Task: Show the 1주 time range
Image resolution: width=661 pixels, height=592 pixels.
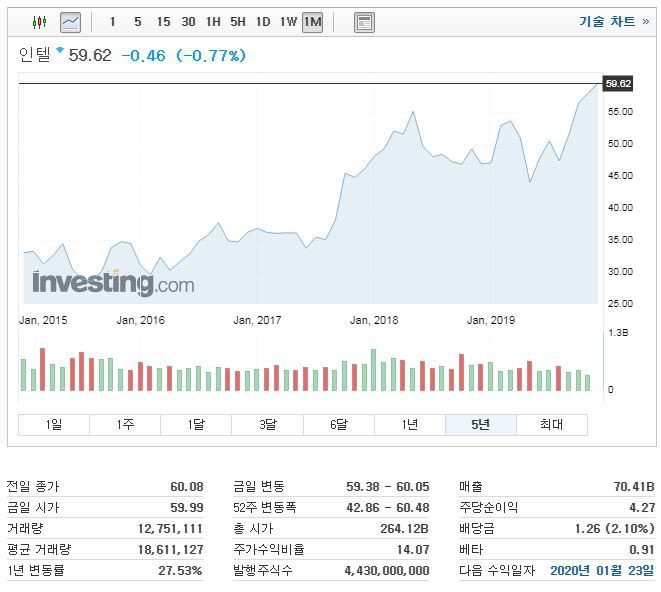Action: [125, 425]
